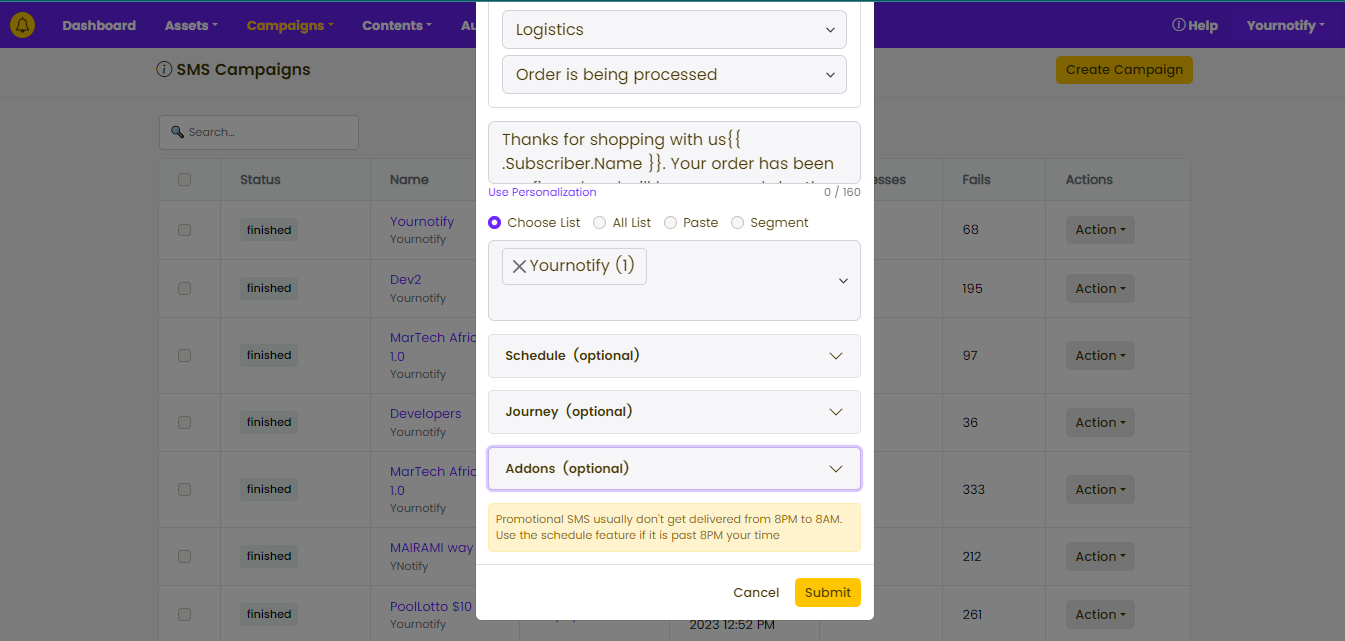Select the Segment radio button
Screen dimensions: 1345x641
coord(737,223)
